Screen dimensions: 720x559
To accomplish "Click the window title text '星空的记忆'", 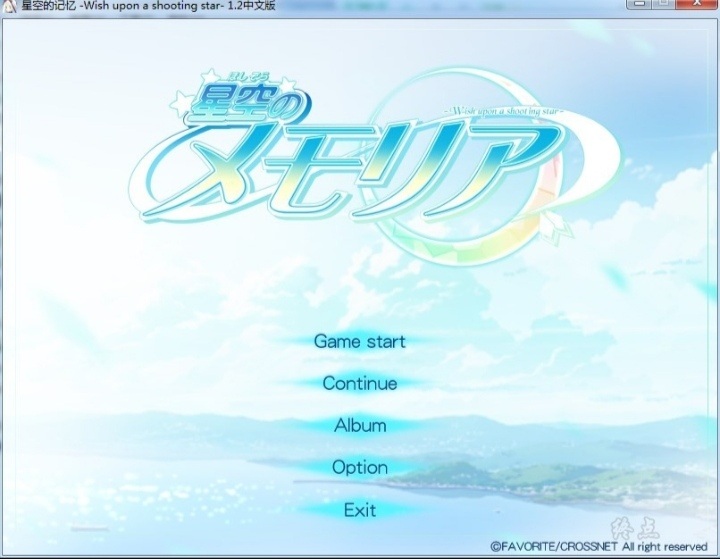I will click(x=50, y=6).
